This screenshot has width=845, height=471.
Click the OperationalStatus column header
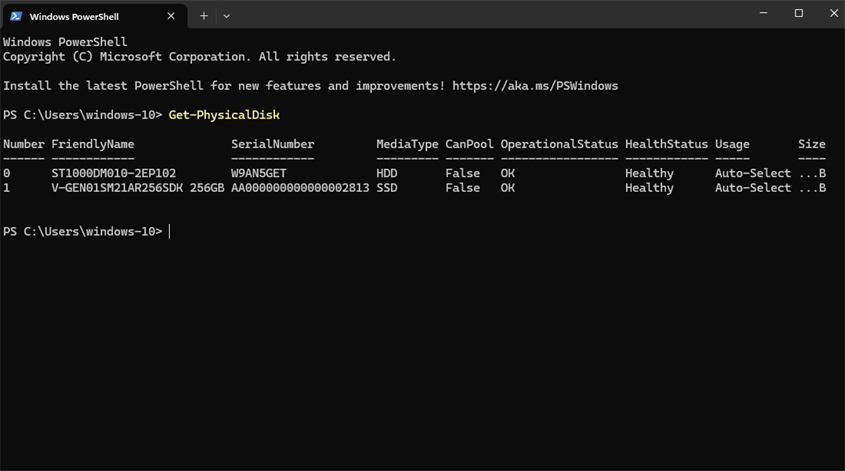coord(559,144)
